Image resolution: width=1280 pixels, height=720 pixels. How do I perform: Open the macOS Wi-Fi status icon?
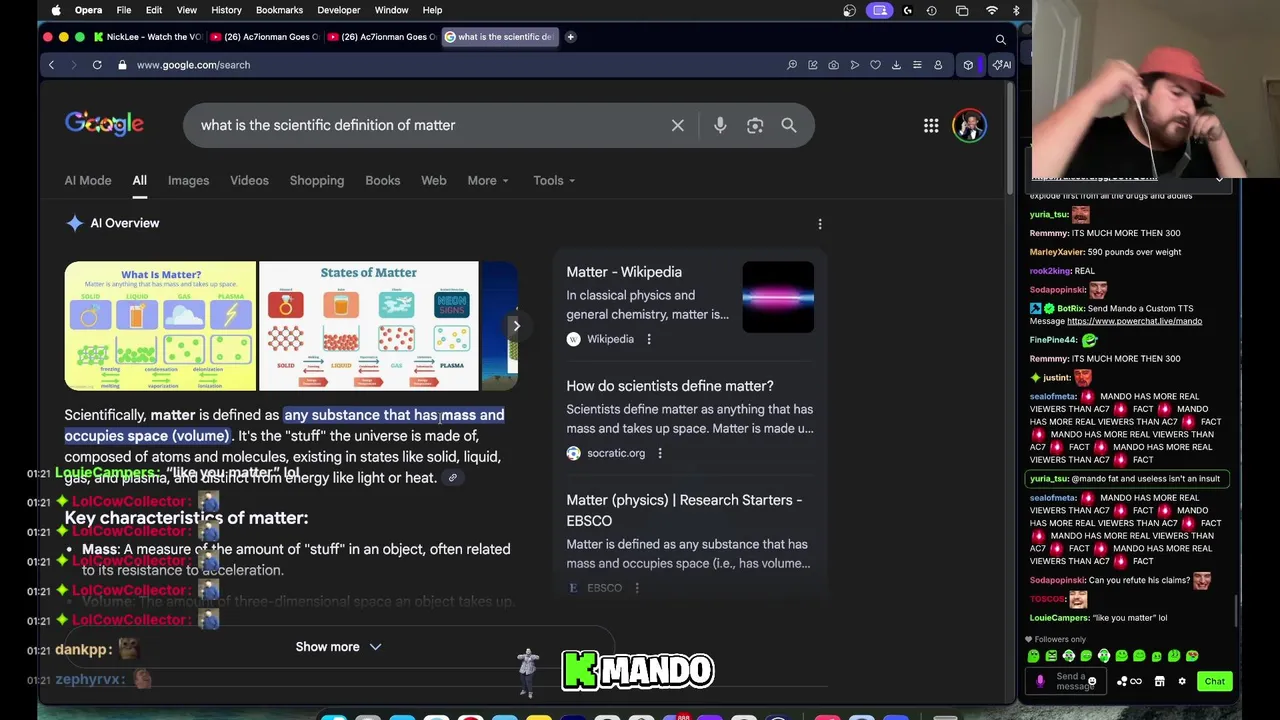coord(992,10)
